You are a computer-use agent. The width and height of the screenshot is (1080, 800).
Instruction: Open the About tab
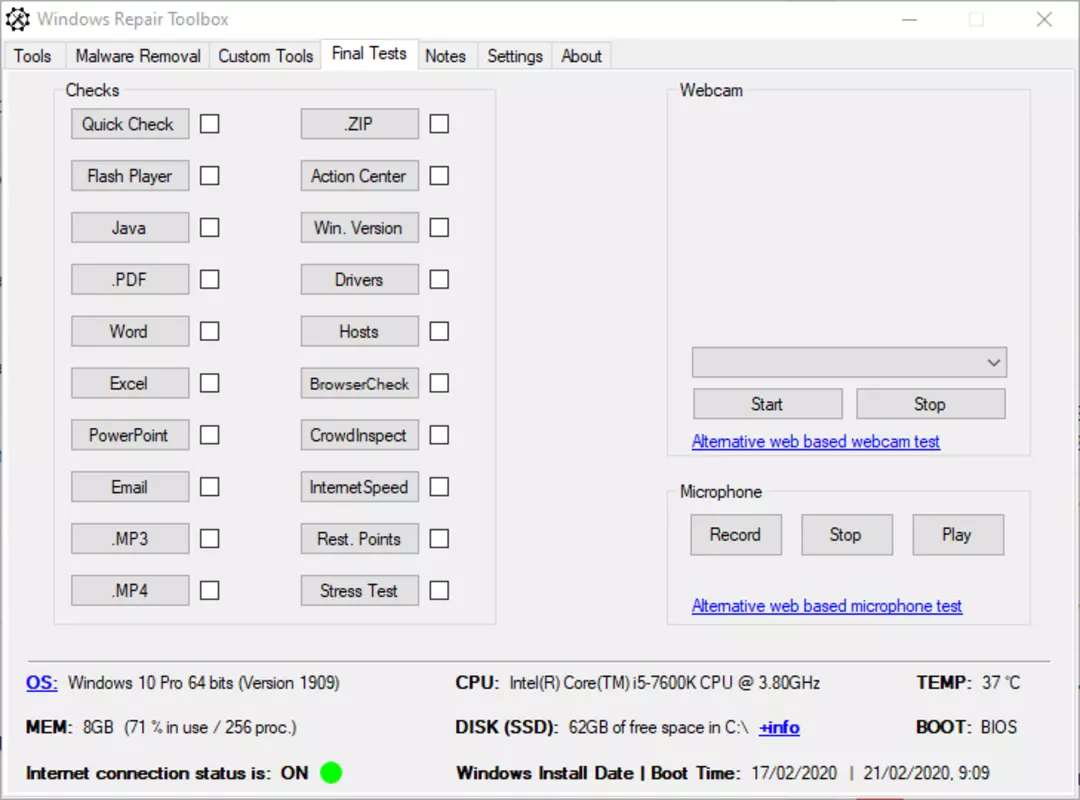[581, 56]
